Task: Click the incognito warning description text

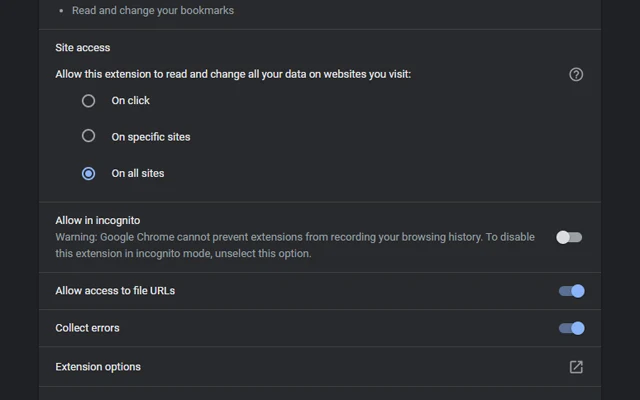Action: (x=295, y=245)
